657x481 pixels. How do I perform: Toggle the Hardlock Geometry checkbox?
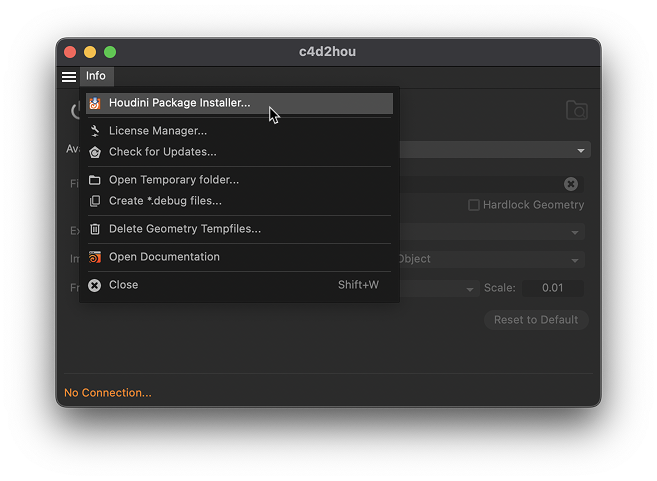pyautogui.click(x=473, y=205)
